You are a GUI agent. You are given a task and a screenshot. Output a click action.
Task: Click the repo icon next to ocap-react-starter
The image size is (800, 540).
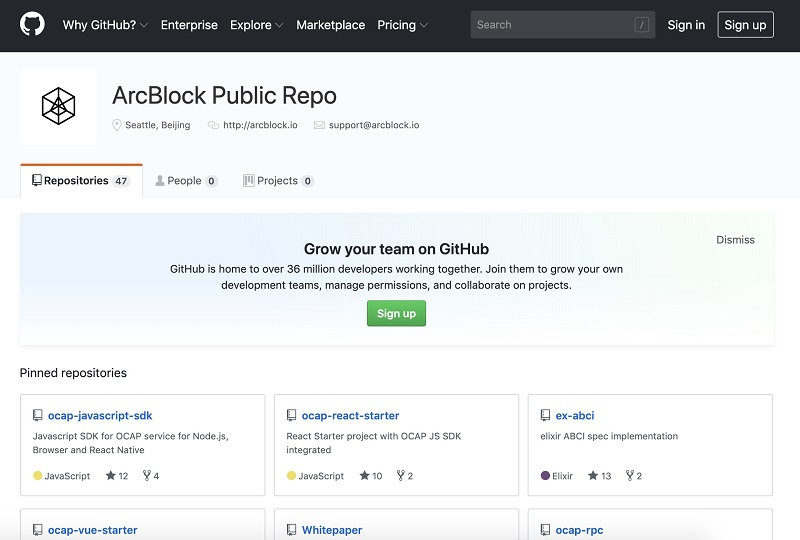click(291, 415)
